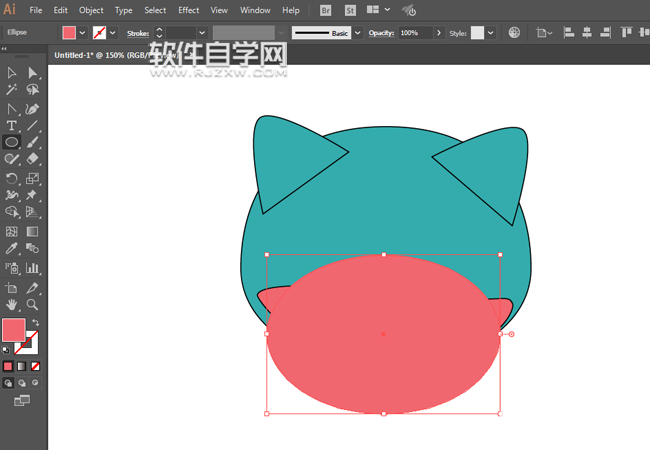Open the Effect menu
This screenshot has height=450, width=650.
[x=188, y=10]
